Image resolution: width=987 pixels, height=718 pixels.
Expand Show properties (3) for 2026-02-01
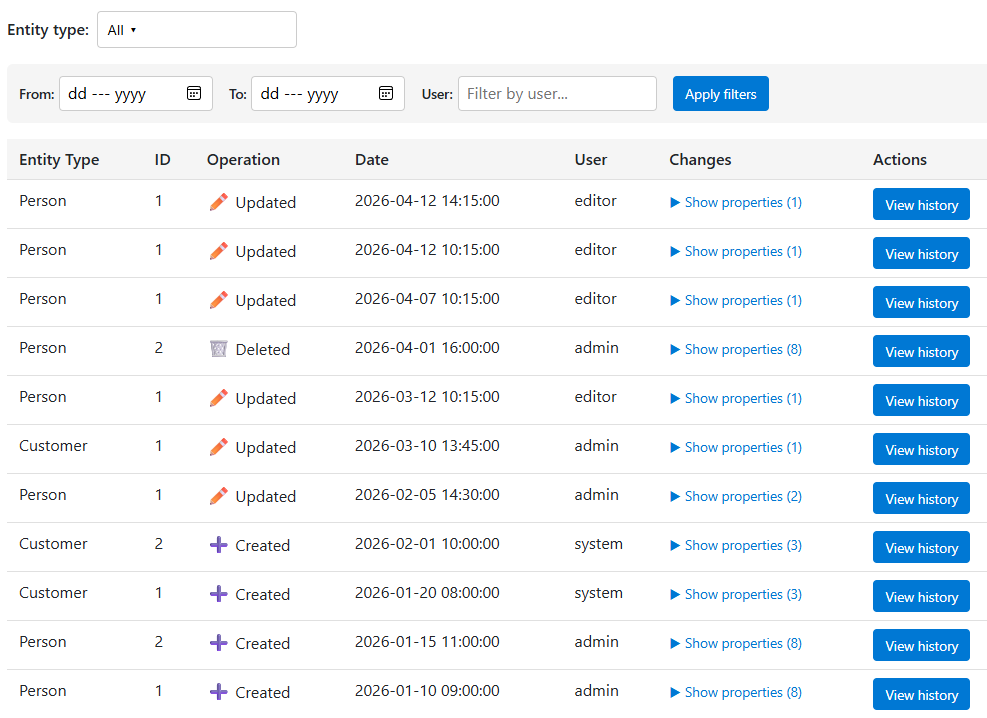coord(736,546)
